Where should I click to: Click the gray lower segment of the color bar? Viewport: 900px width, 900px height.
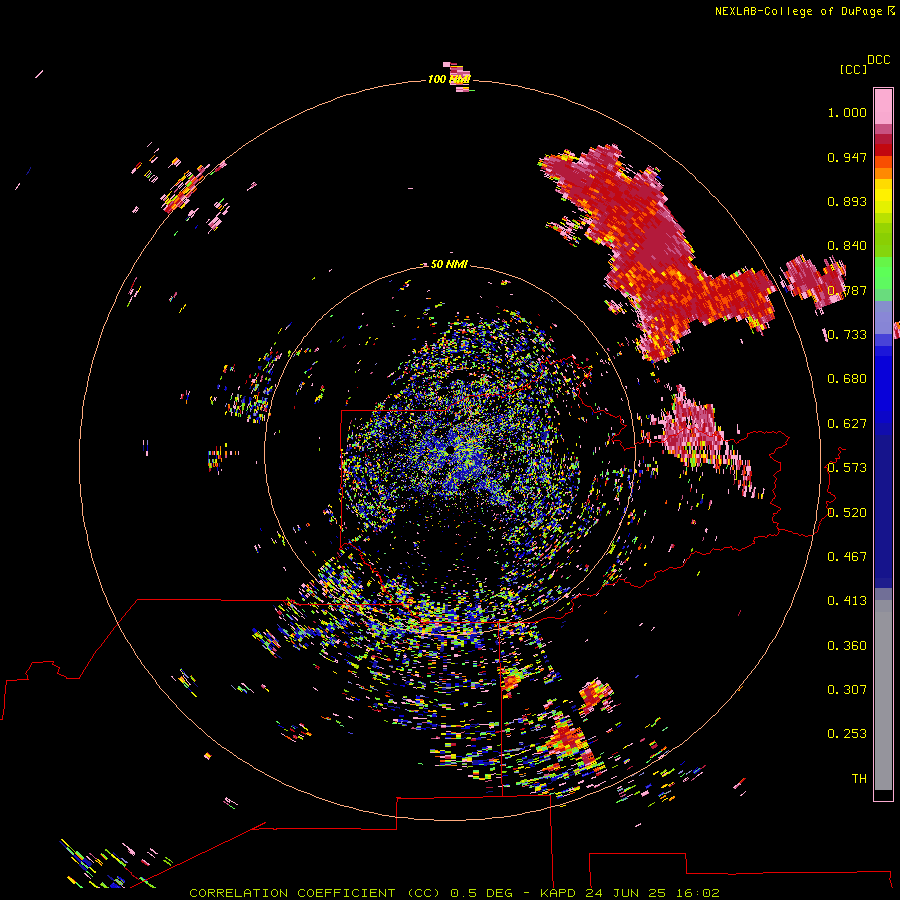(x=883, y=695)
